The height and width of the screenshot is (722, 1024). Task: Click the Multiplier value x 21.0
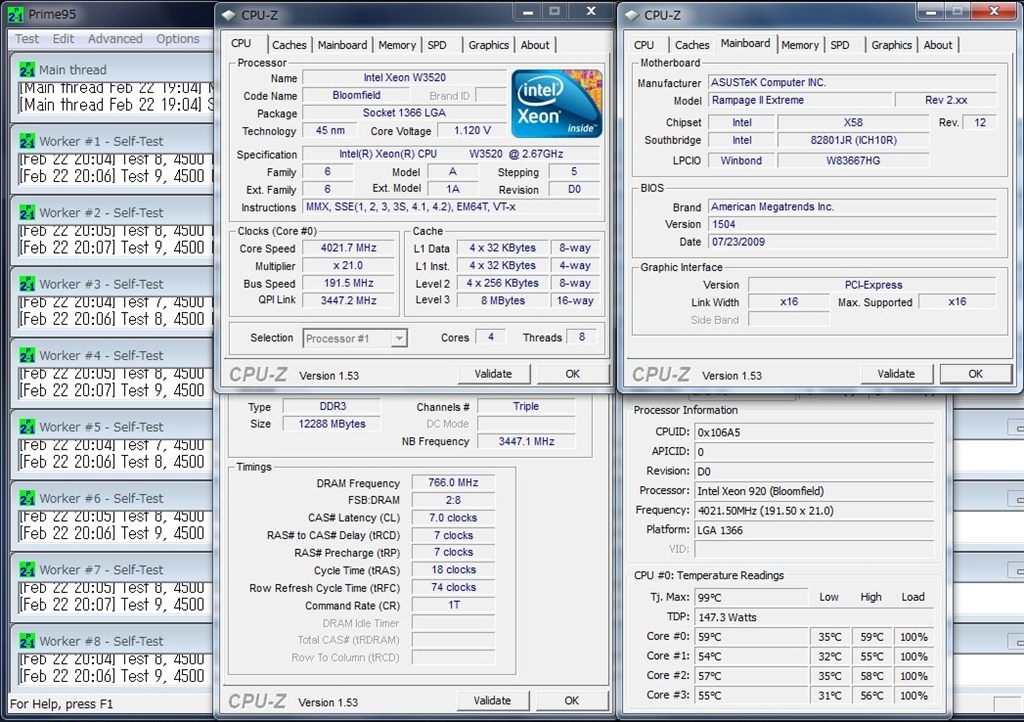349,266
